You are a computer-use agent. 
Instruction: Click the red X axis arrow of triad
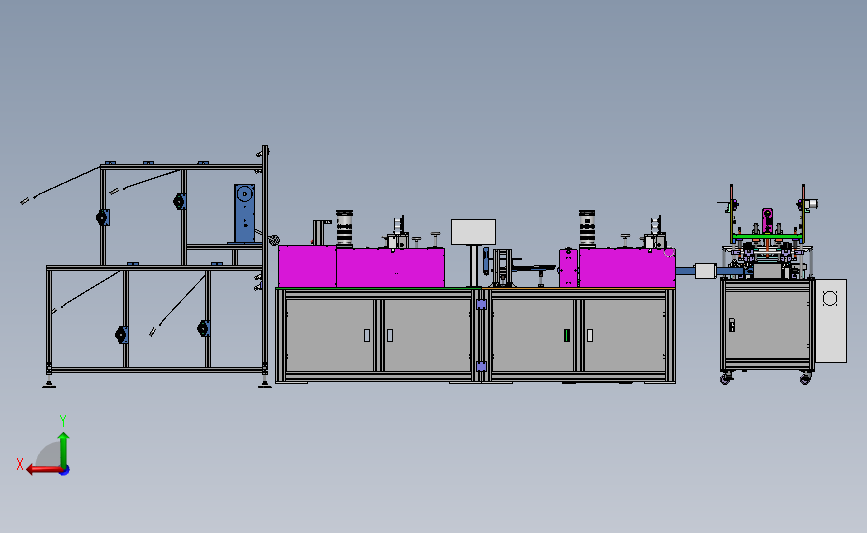[43, 469]
